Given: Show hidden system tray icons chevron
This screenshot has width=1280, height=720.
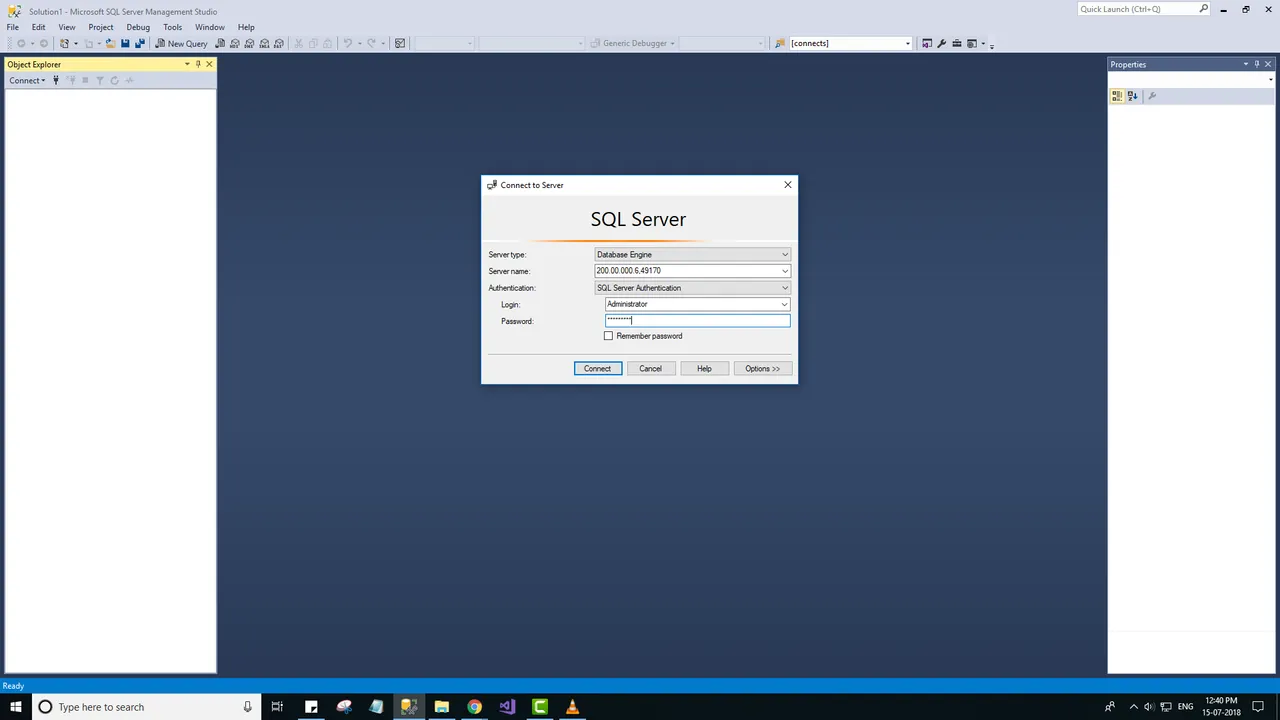Looking at the screenshot, I should pos(1133,707).
